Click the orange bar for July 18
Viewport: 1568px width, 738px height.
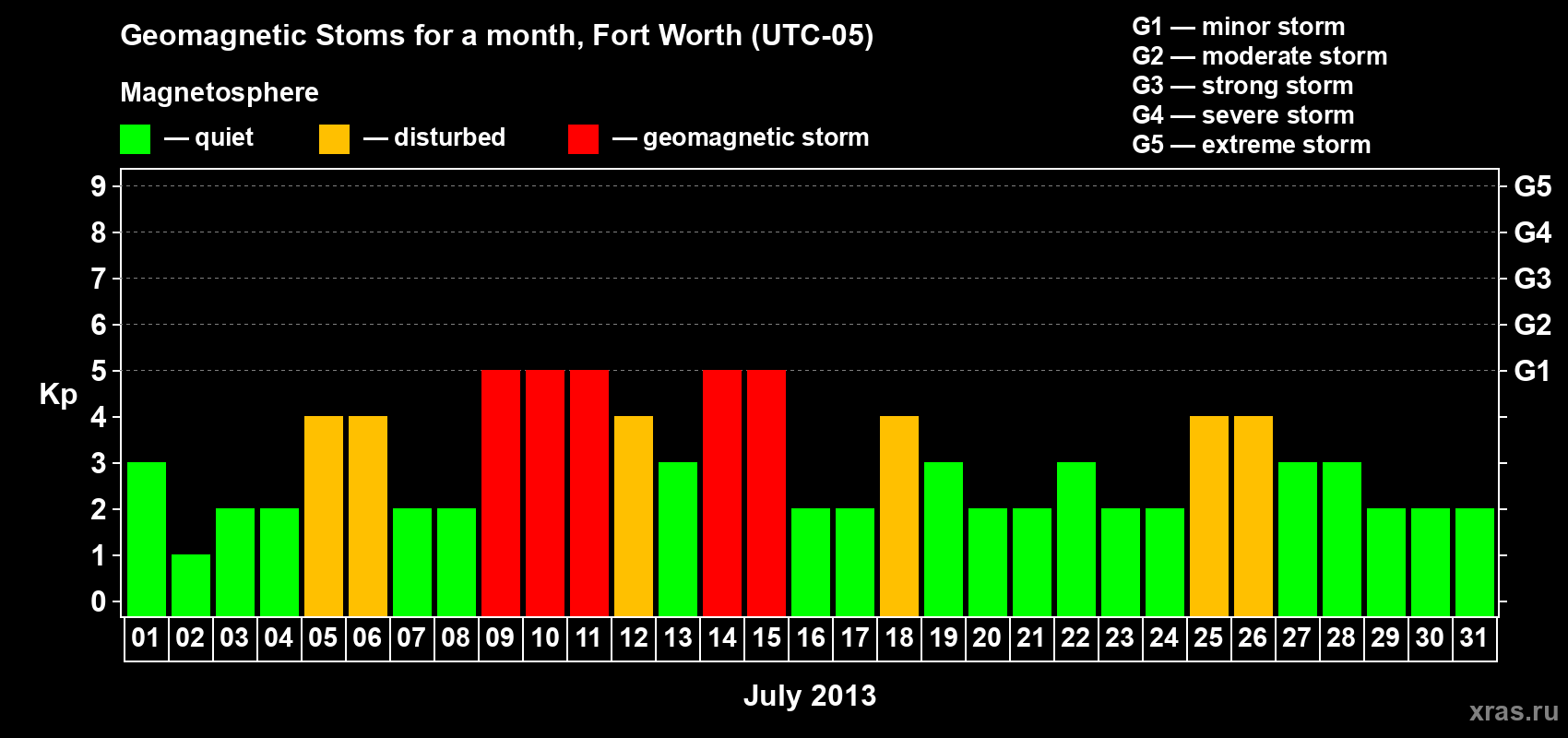tap(899, 516)
